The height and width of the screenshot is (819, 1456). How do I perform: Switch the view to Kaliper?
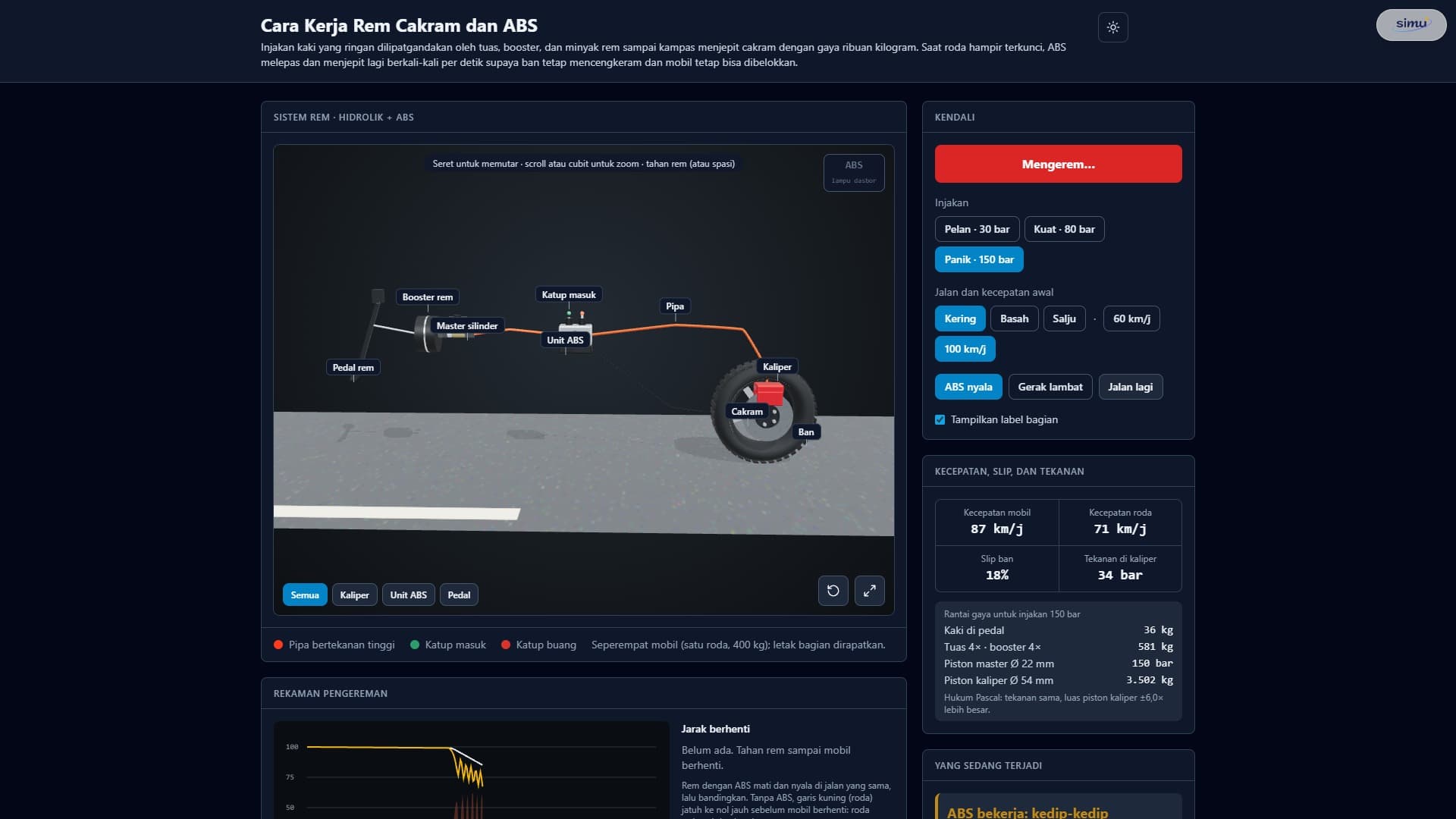pyautogui.click(x=354, y=595)
